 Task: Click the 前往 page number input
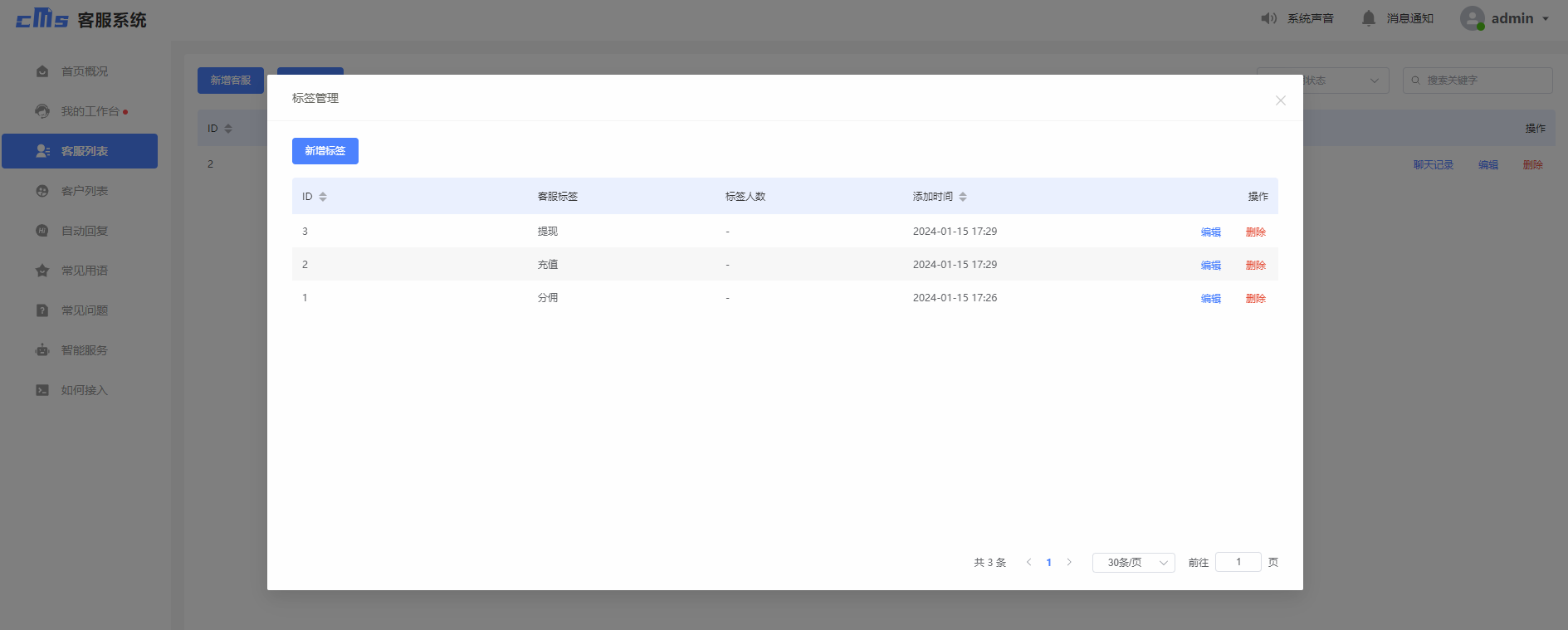tap(1238, 562)
